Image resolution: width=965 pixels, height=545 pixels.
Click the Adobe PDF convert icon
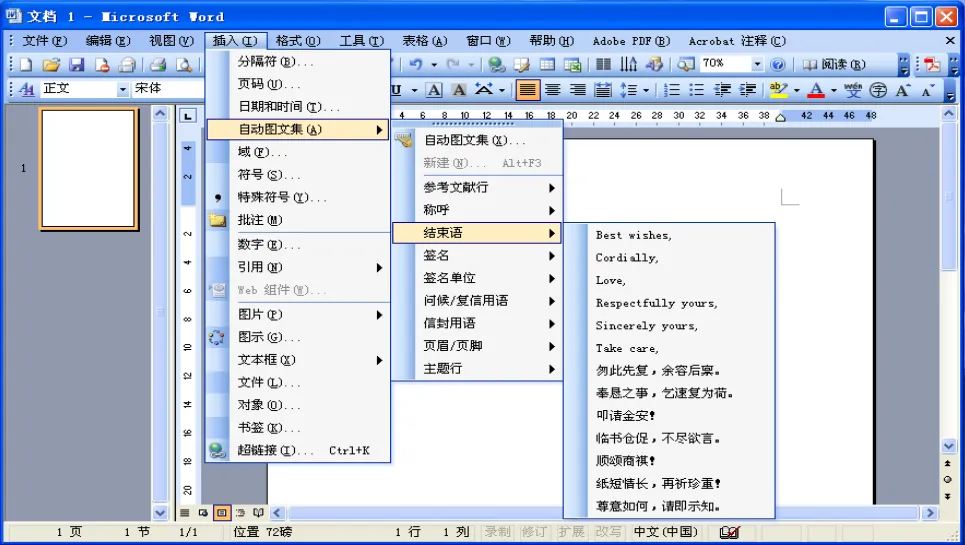(932, 65)
